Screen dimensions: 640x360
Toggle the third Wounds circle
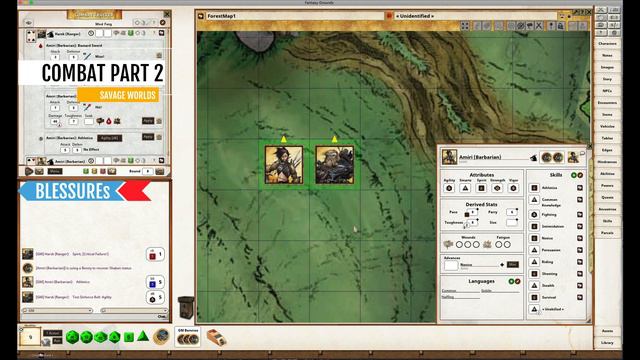point(476,244)
